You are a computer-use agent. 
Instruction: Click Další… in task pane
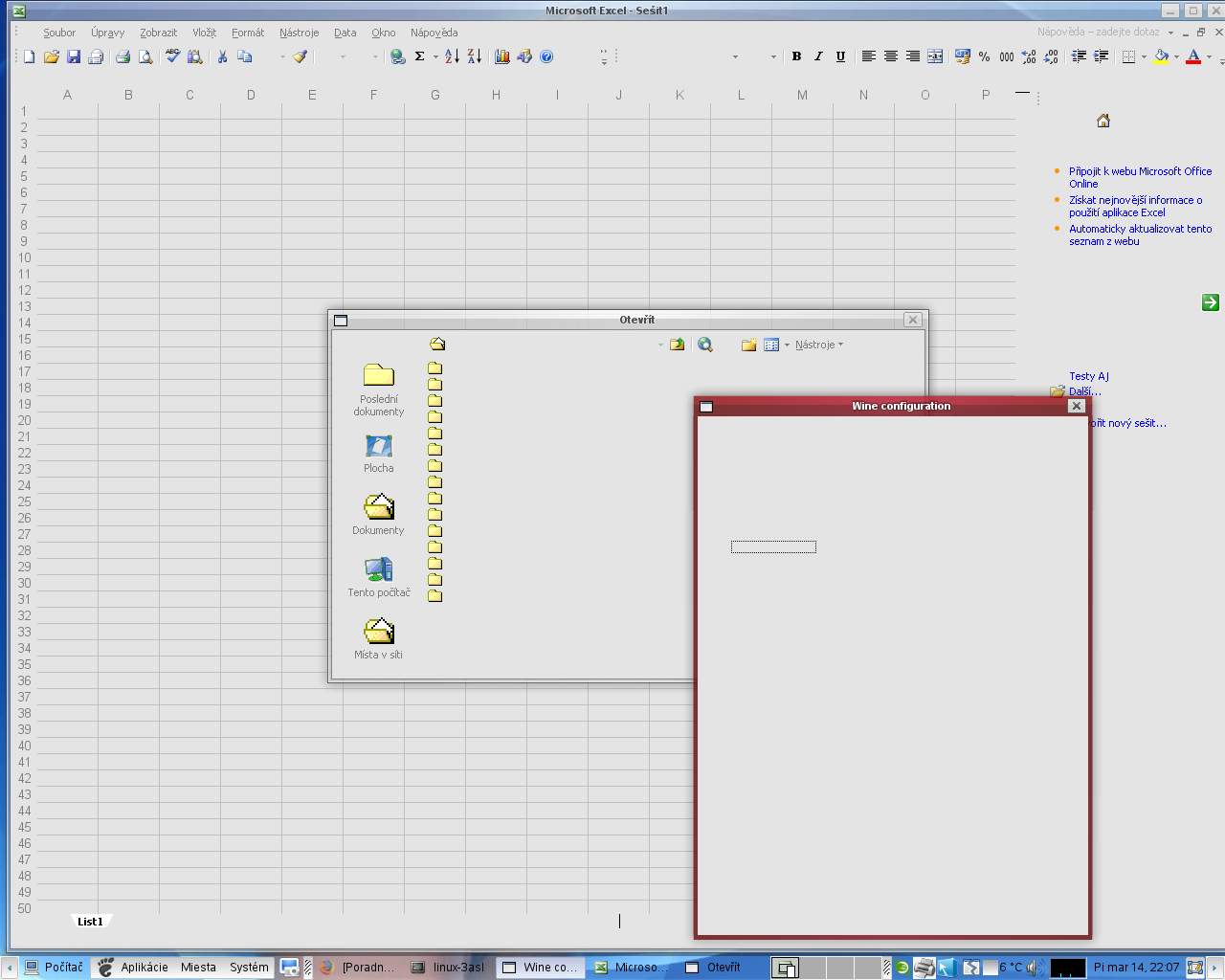point(1085,391)
